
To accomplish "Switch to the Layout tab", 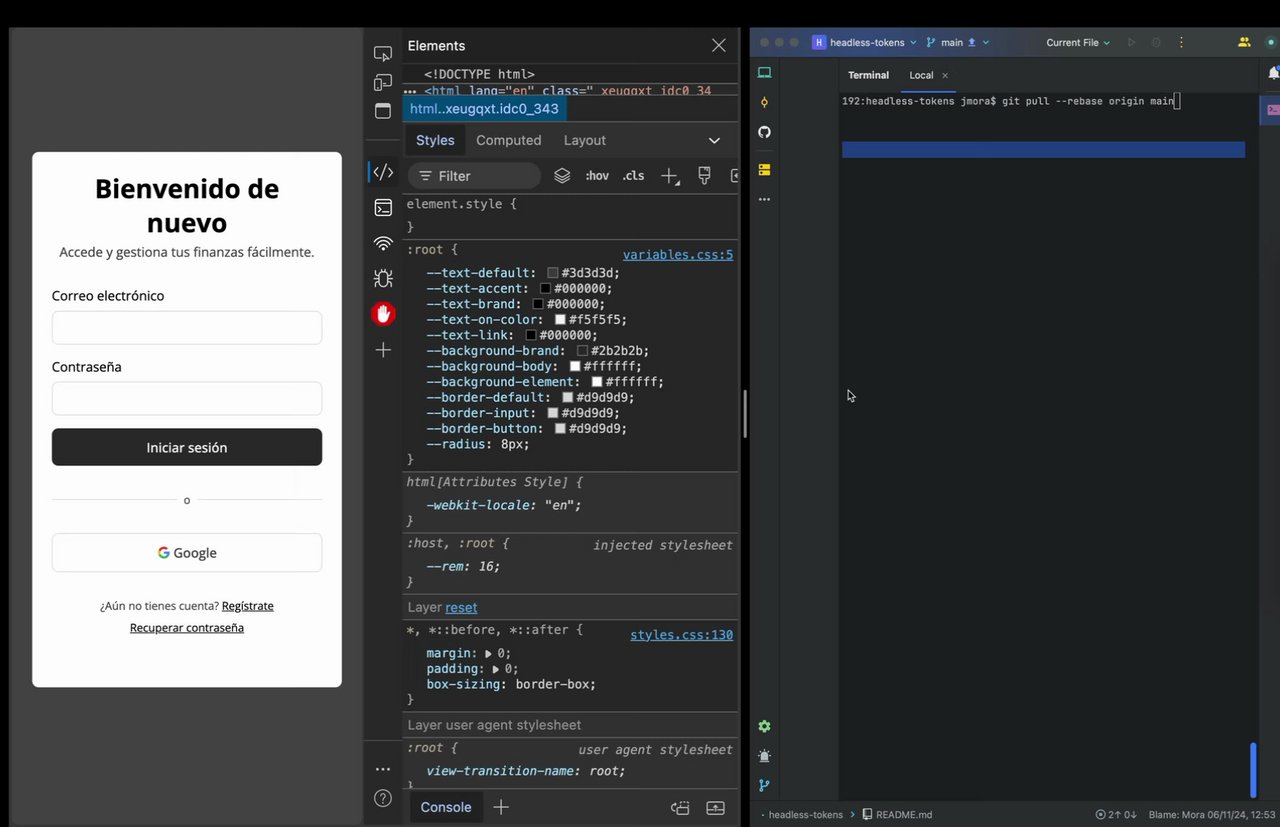I will [x=585, y=140].
